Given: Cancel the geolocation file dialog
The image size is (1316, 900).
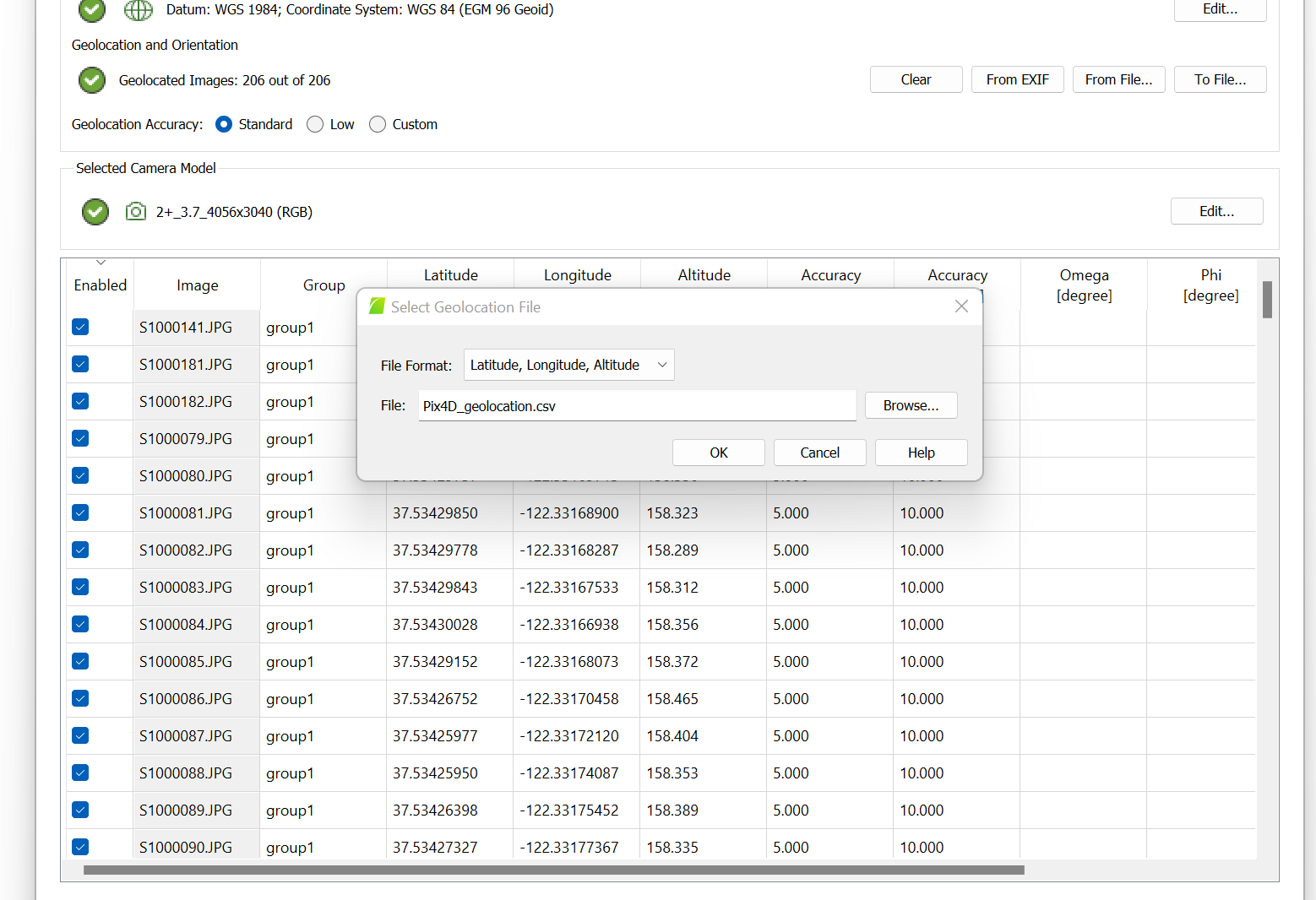Looking at the screenshot, I should point(819,453).
